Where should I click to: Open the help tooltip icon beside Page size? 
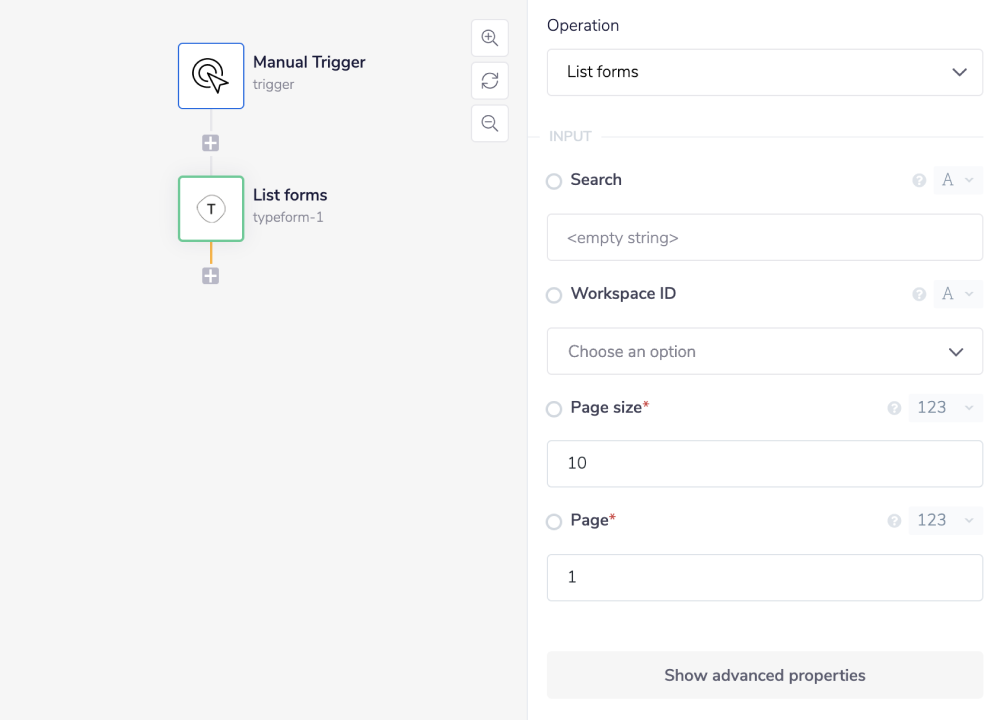tap(894, 408)
